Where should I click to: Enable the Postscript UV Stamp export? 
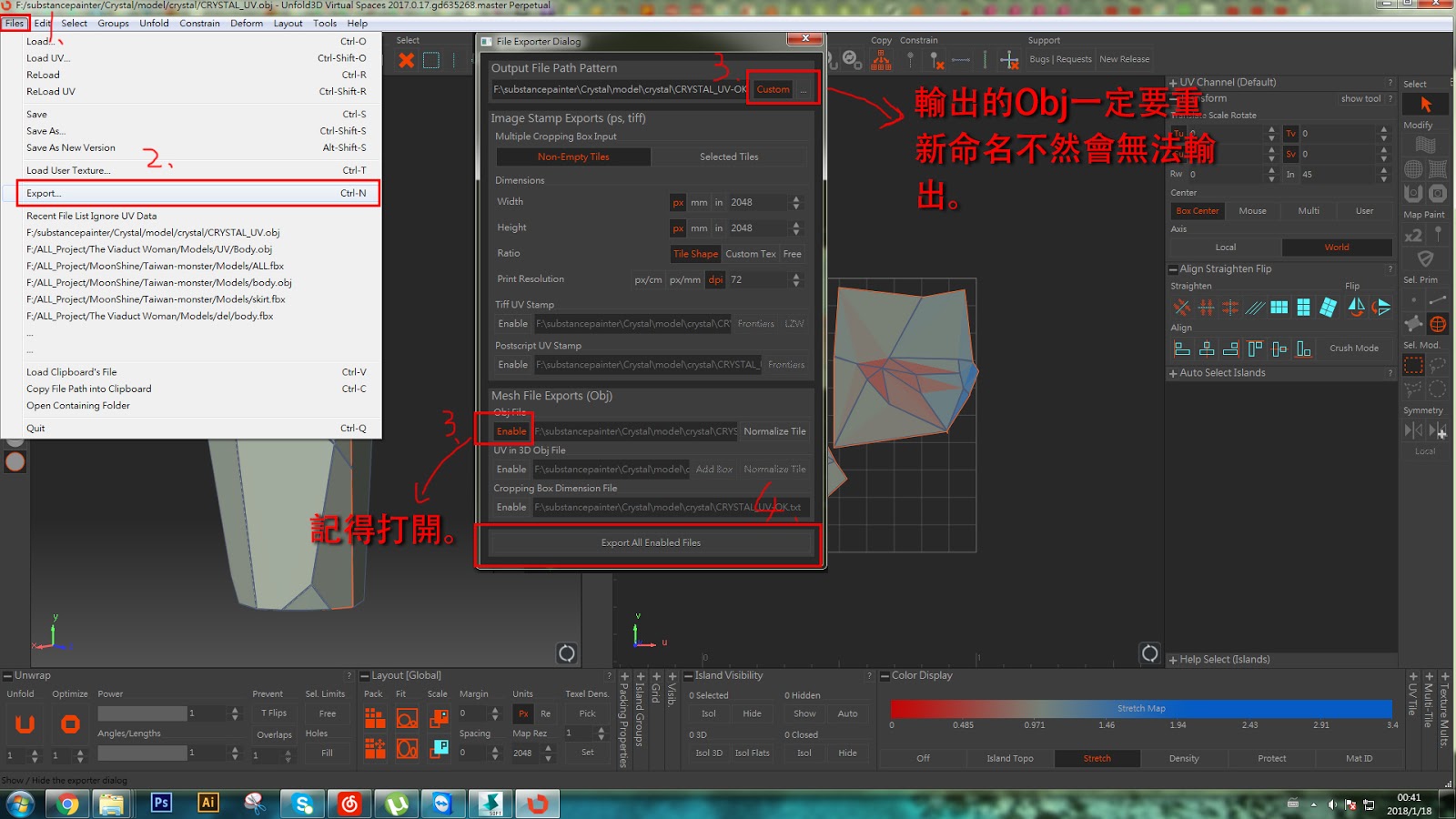(x=513, y=365)
